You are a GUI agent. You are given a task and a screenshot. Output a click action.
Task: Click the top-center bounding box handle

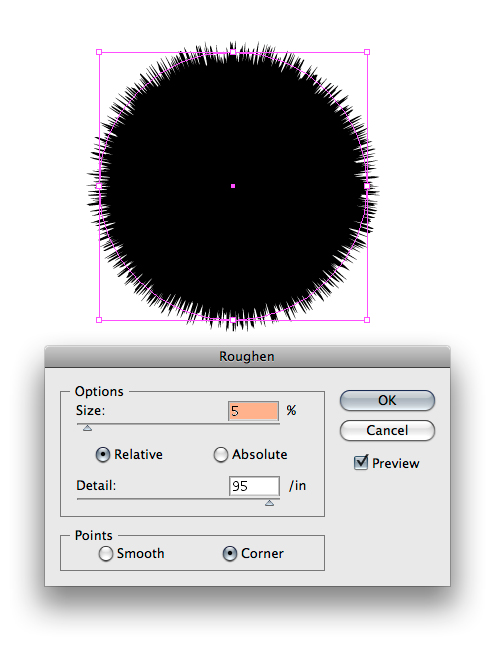[x=233, y=52]
